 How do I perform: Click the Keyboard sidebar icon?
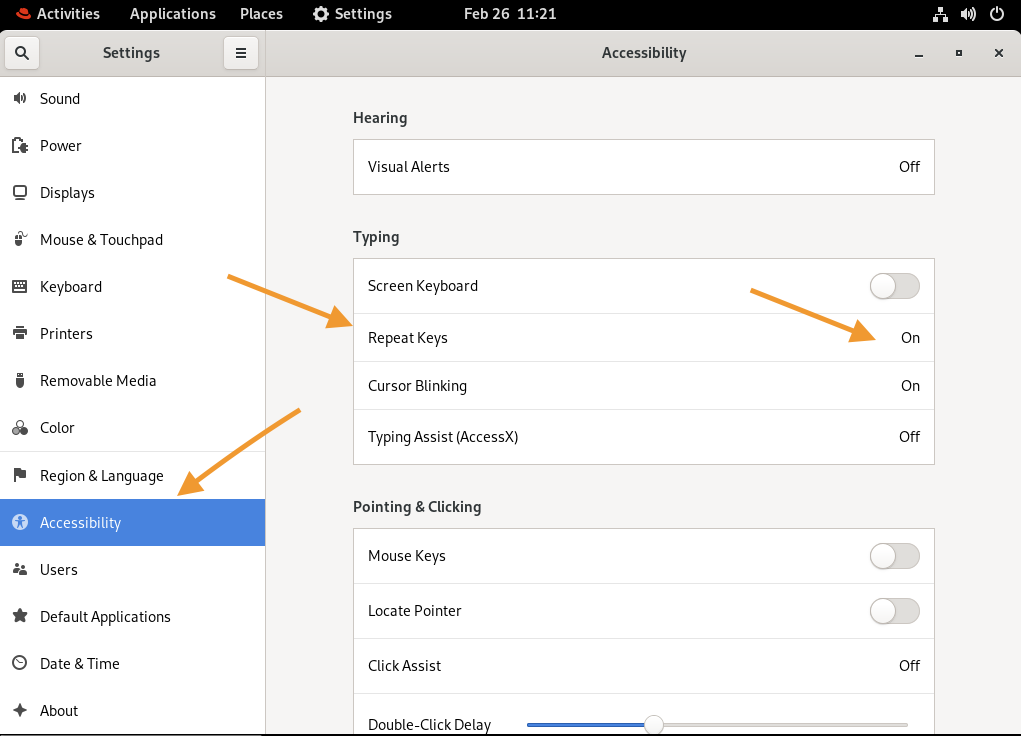click(x=20, y=286)
